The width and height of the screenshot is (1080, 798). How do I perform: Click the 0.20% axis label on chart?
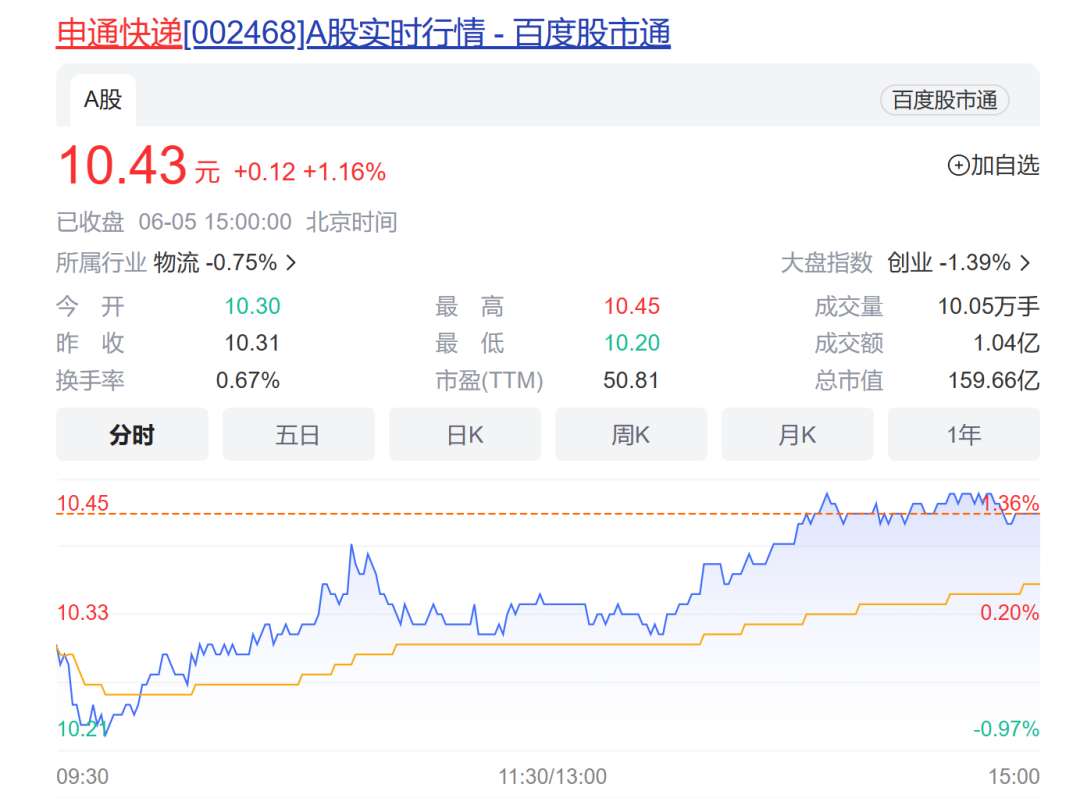click(1009, 613)
